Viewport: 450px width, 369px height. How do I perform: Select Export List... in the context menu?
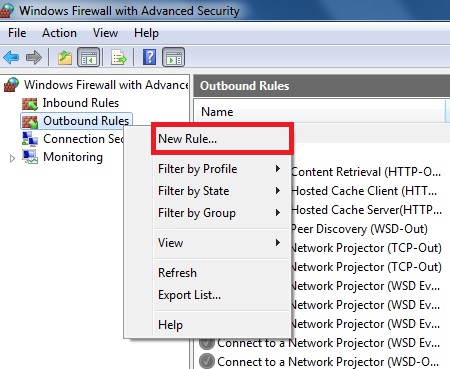pos(222,295)
